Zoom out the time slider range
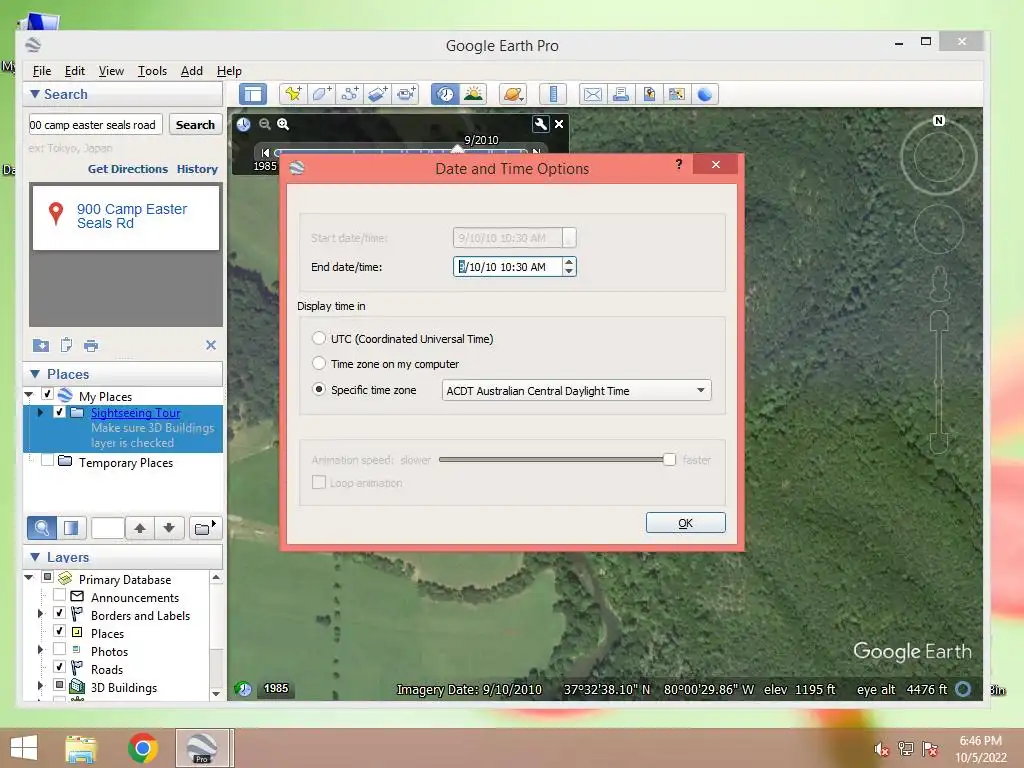This screenshot has width=1024, height=768. pos(264,124)
